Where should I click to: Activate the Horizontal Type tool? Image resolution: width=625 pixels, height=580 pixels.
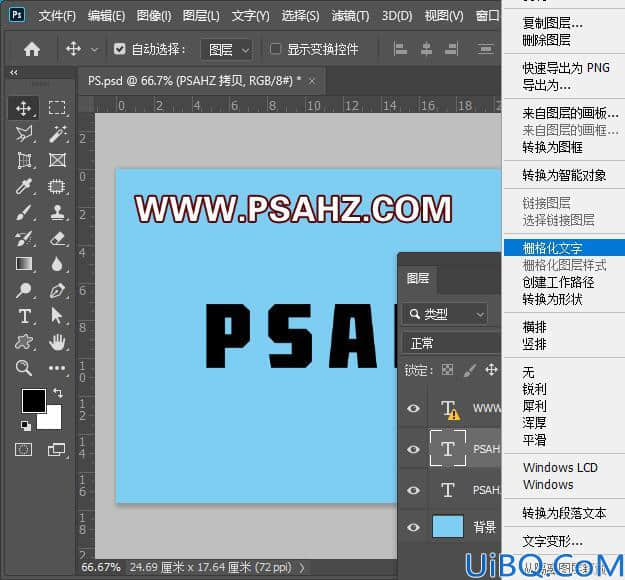[24, 317]
